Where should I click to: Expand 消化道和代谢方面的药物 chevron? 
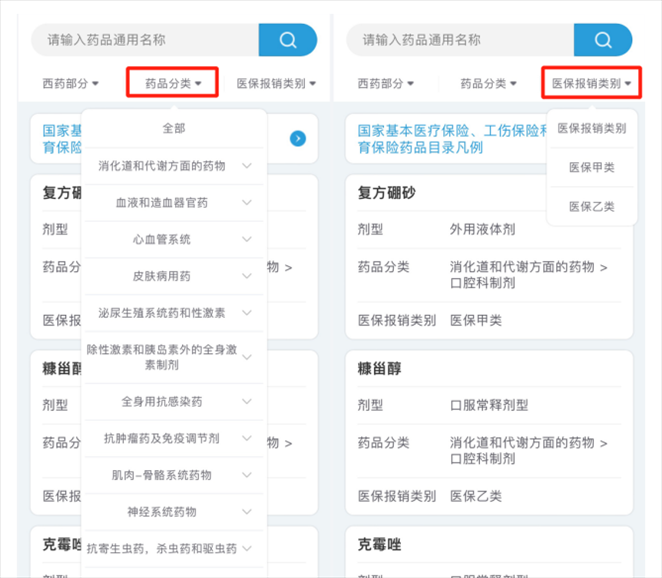coord(247,165)
